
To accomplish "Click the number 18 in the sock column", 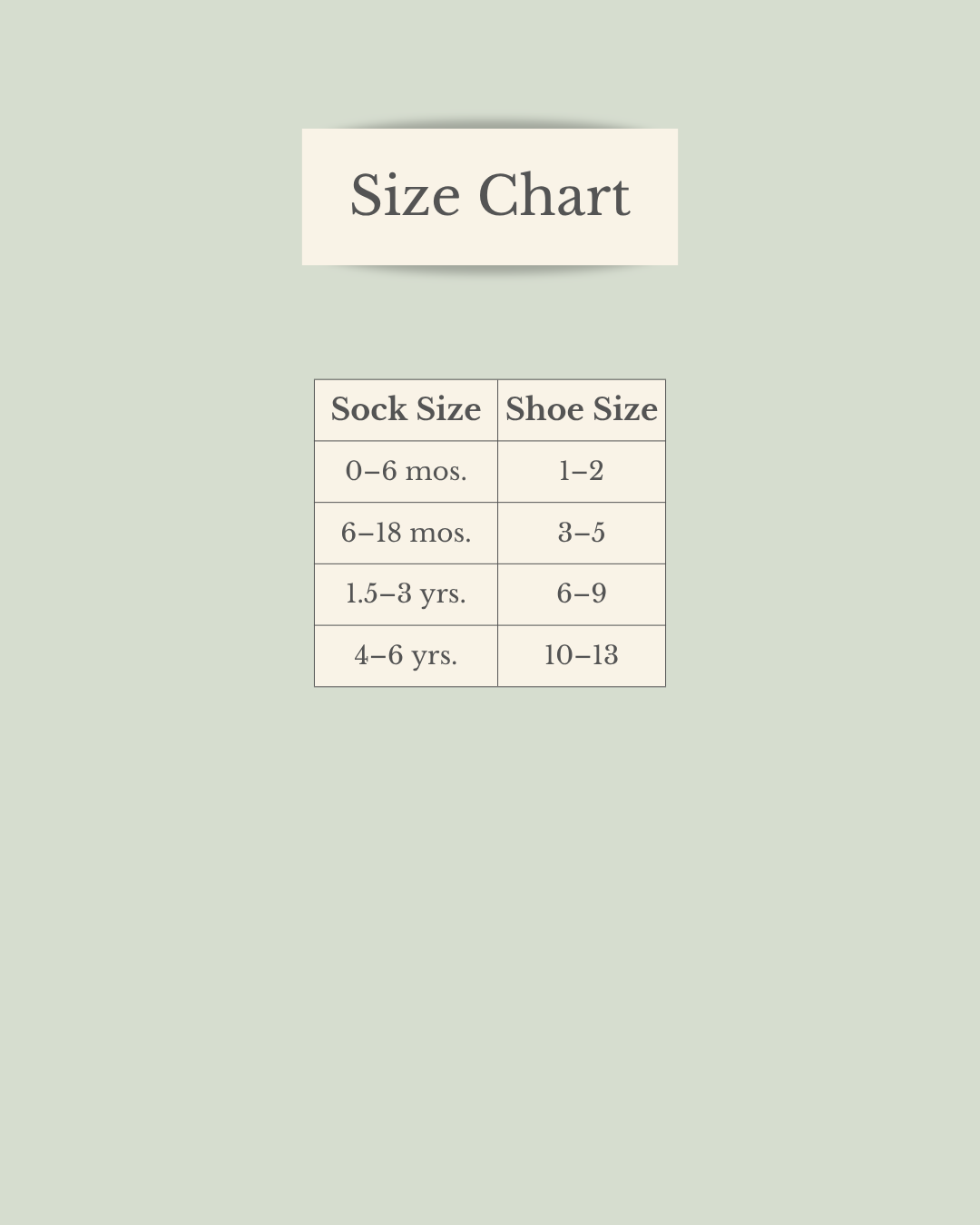I will [387, 533].
